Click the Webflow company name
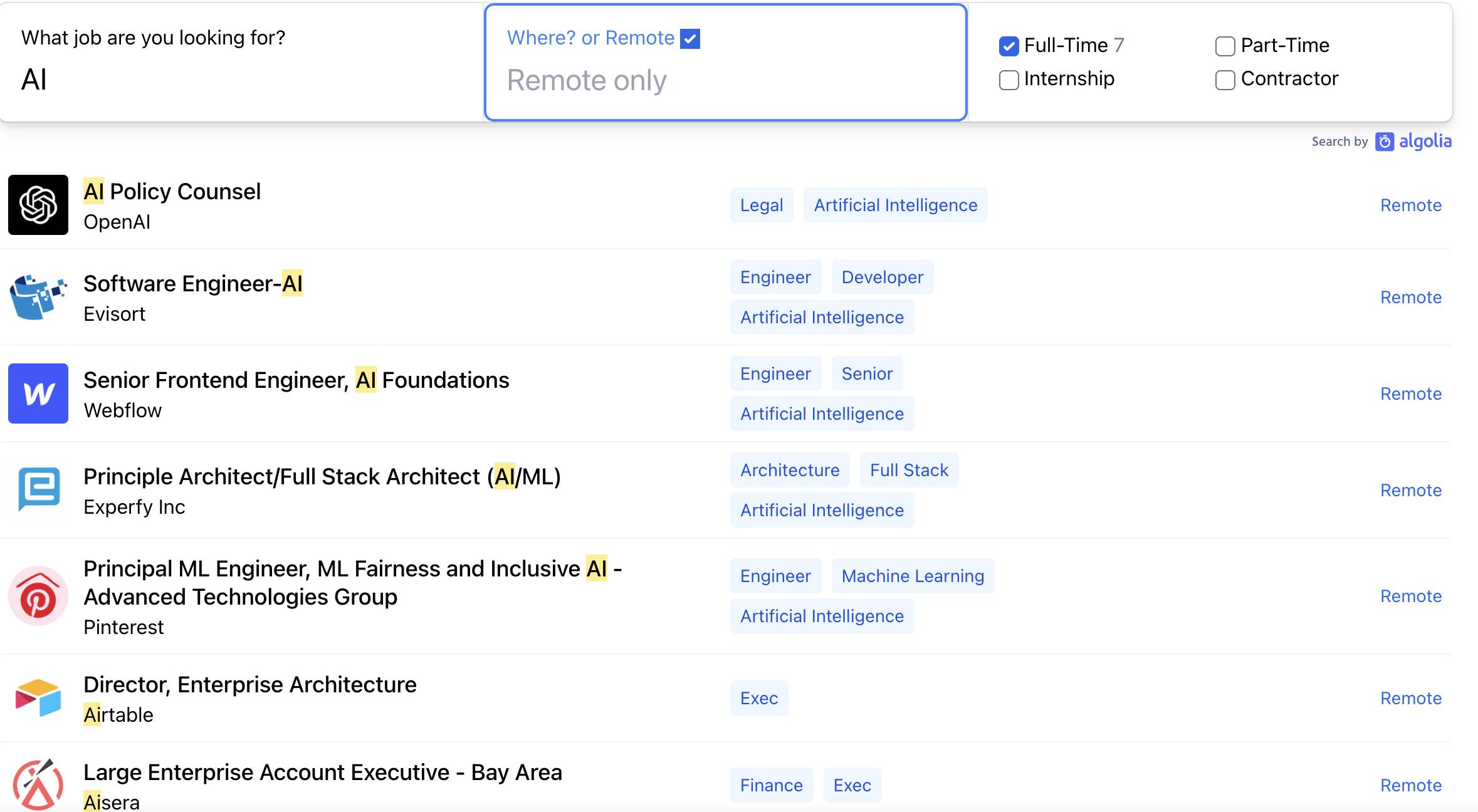This screenshot has width=1478, height=812. click(123, 410)
